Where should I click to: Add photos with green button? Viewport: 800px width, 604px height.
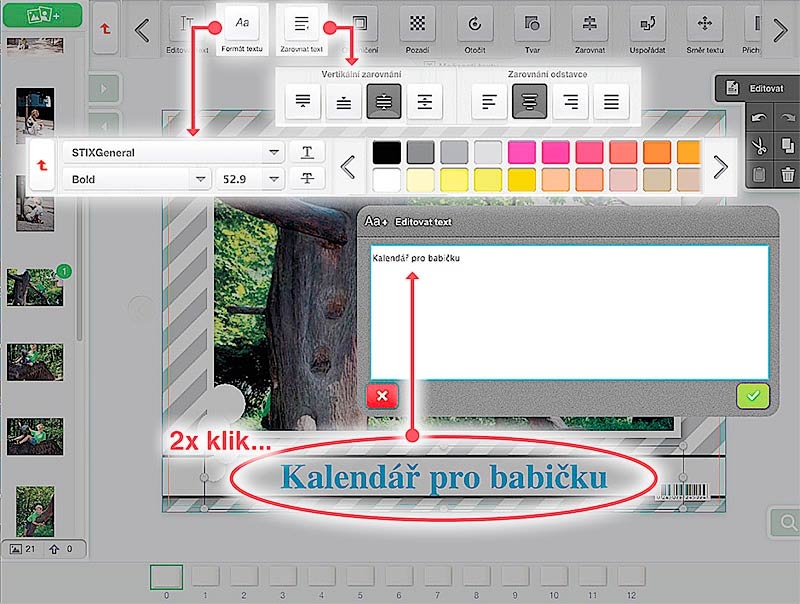[42, 15]
